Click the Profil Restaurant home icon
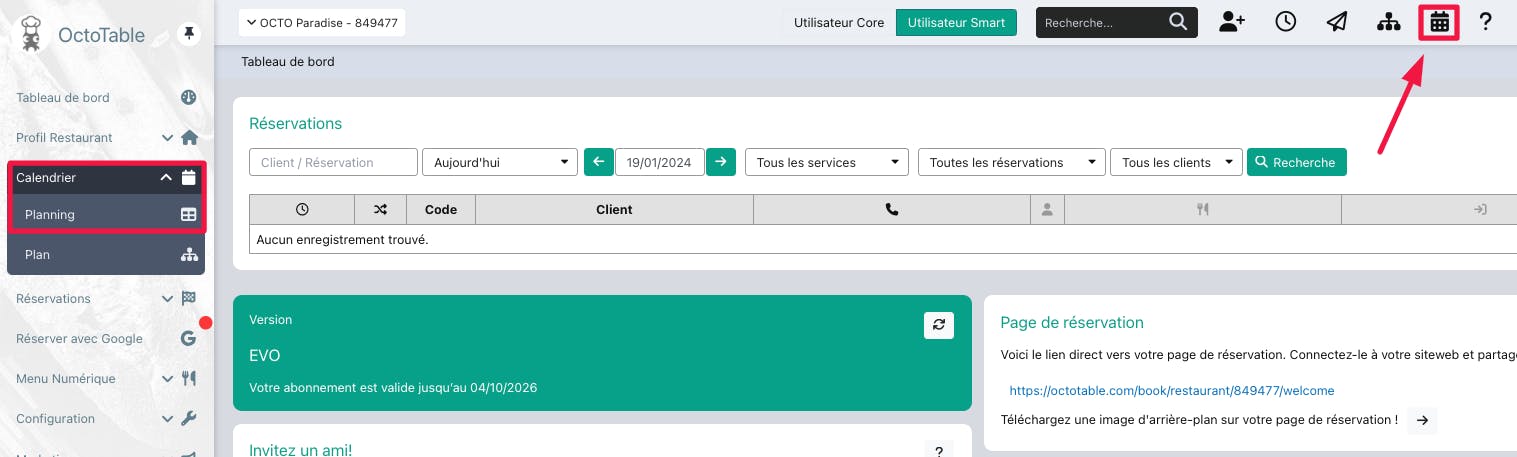This screenshot has height=457, width=1517. [x=189, y=138]
